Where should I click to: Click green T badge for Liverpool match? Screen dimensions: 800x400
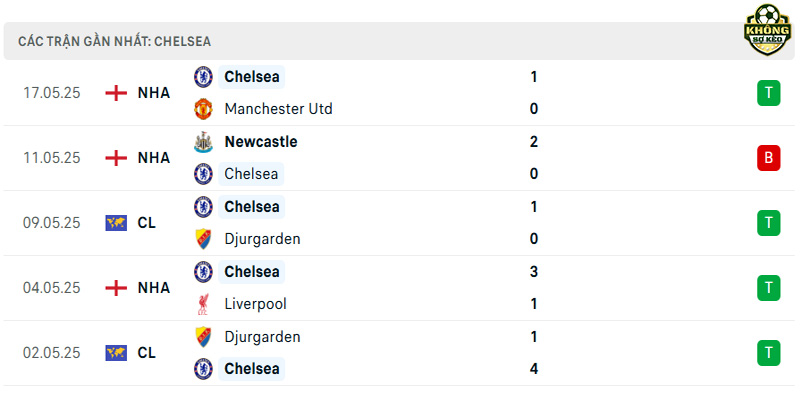tap(768, 288)
